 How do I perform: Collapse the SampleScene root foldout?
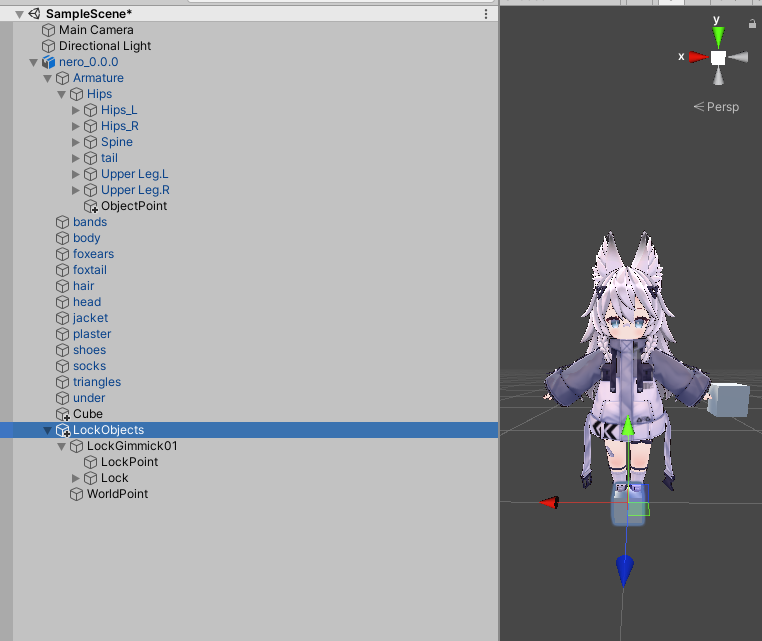19,14
